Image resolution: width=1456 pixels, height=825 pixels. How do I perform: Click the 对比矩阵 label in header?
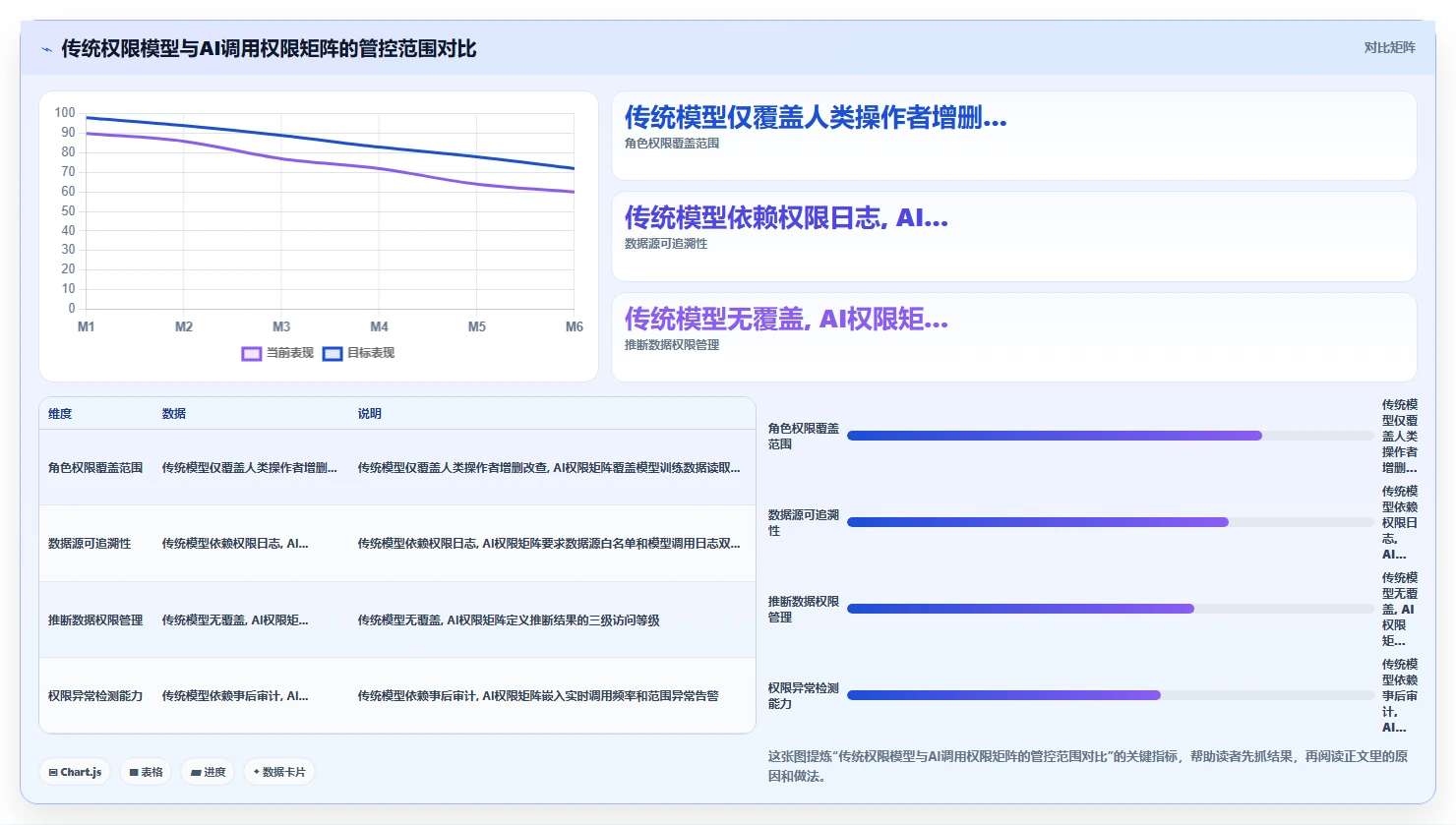pos(1389,47)
